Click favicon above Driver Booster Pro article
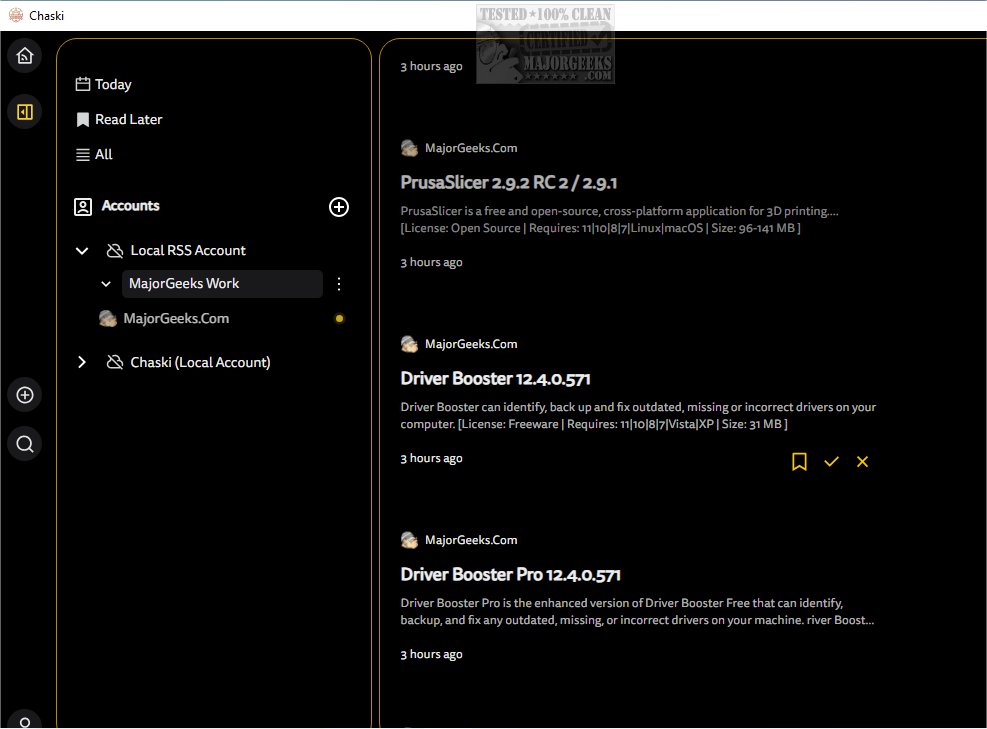The width and height of the screenshot is (987, 729). [x=409, y=540]
